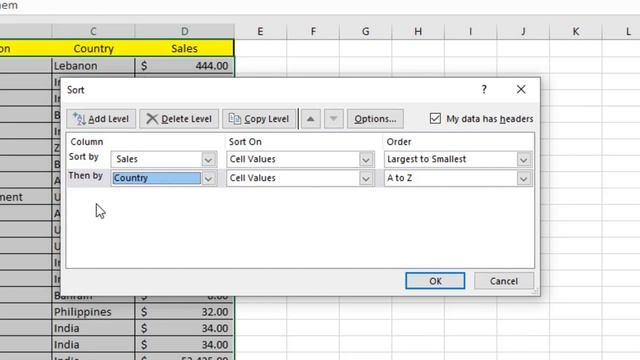The width and height of the screenshot is (640, 360).
Task: Select column E header
Action: click(x=260, y=31)
